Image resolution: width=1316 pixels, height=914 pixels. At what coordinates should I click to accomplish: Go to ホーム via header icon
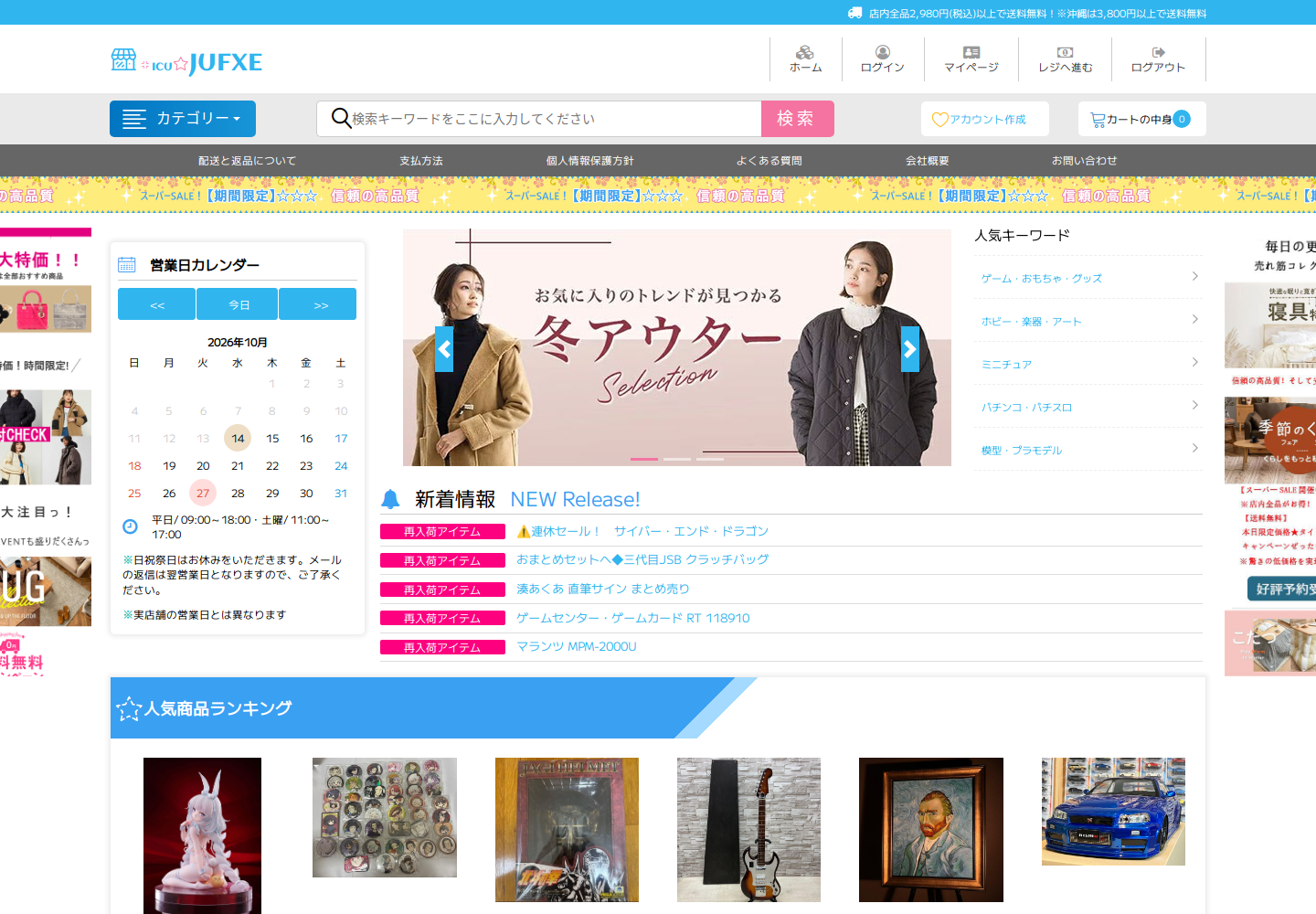tap(805, 52)
